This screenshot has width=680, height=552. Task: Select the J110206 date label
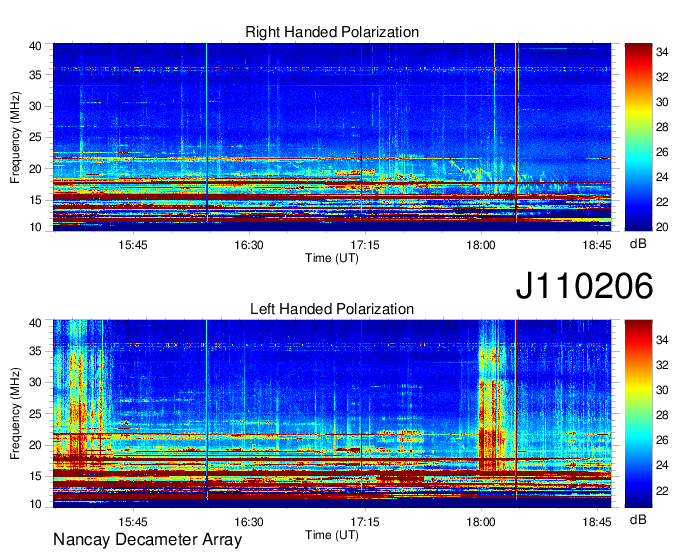tap(584, 286)
